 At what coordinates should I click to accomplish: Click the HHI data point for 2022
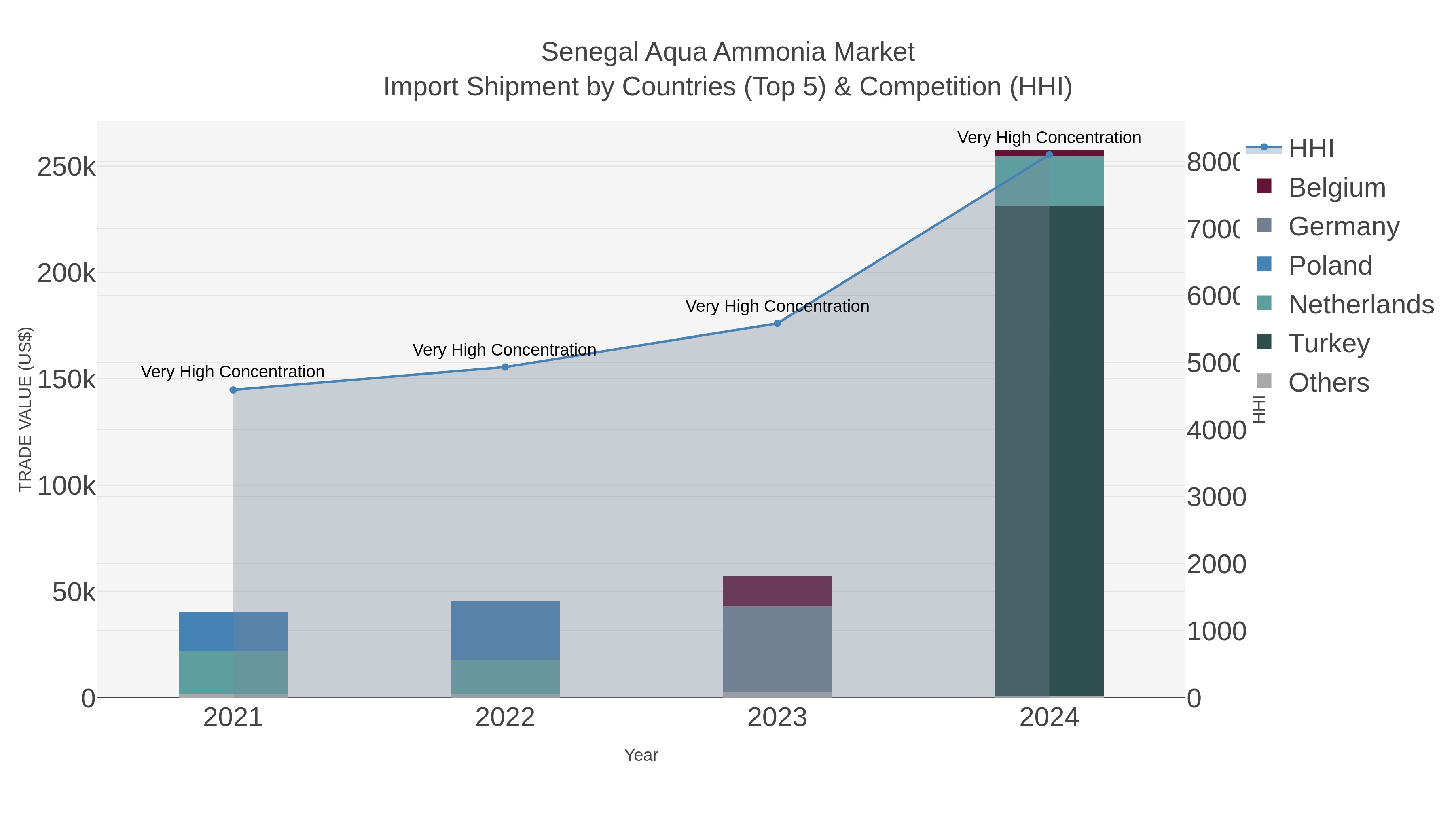[505, 367]
